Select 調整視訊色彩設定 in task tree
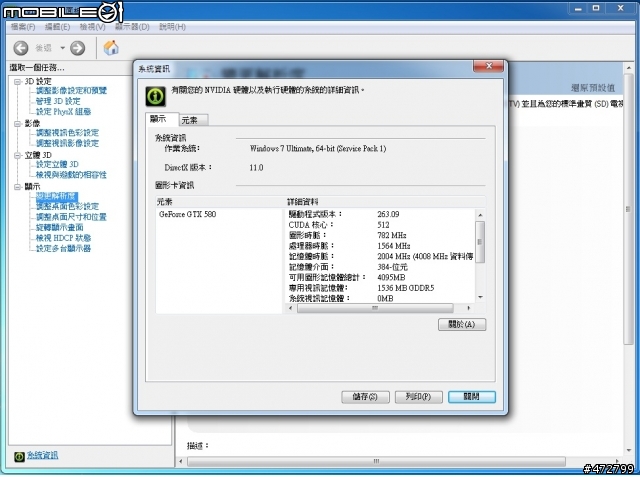This screenshot has height=477, width=640. [67, 133]
